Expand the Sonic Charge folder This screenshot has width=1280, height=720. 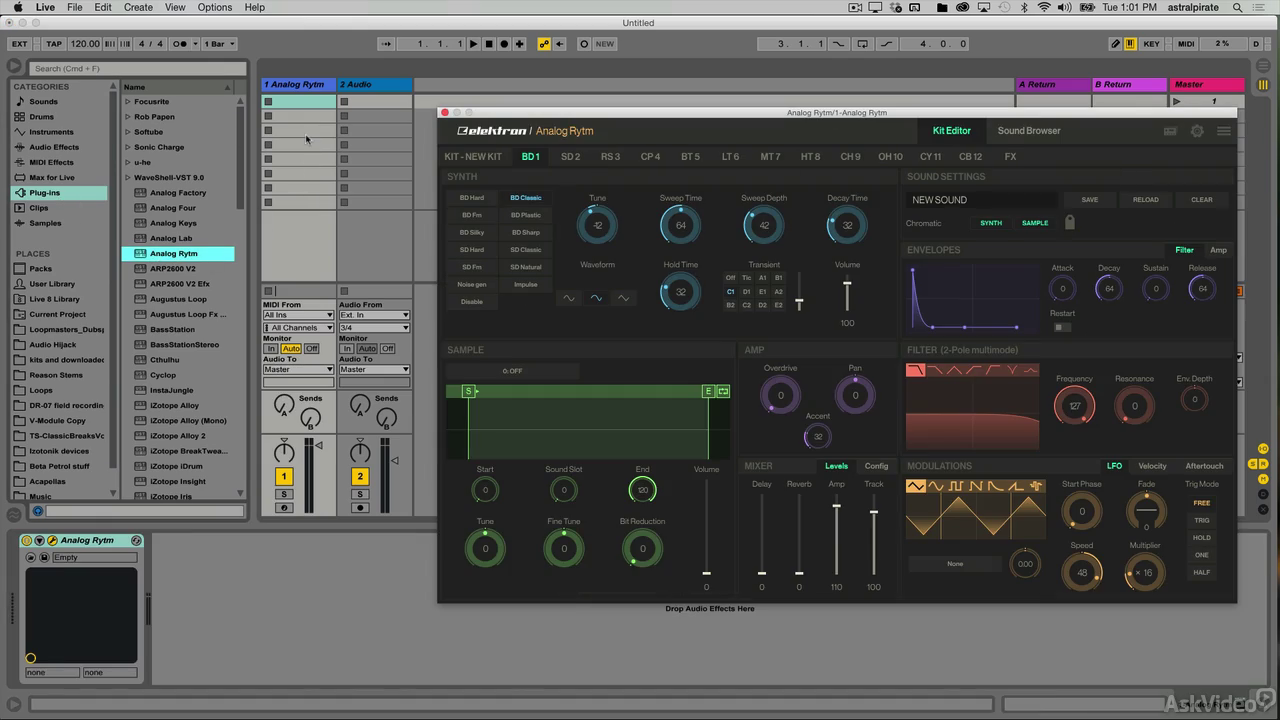click(x=128, y=147)
